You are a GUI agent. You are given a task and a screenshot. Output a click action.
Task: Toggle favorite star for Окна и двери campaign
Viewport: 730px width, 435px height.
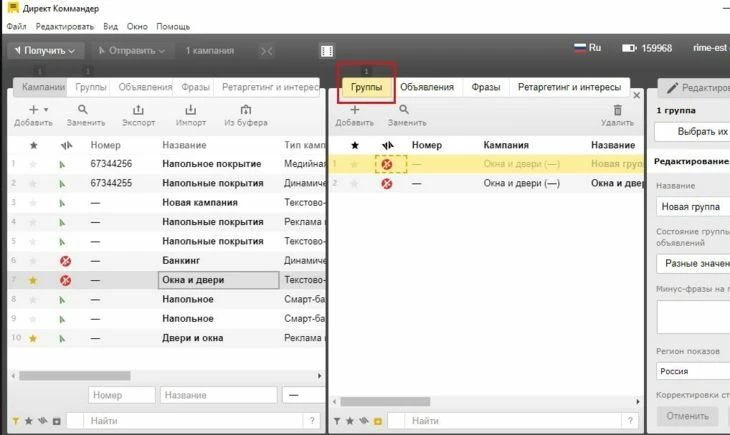pyautogui.click(x=33, y=280)
